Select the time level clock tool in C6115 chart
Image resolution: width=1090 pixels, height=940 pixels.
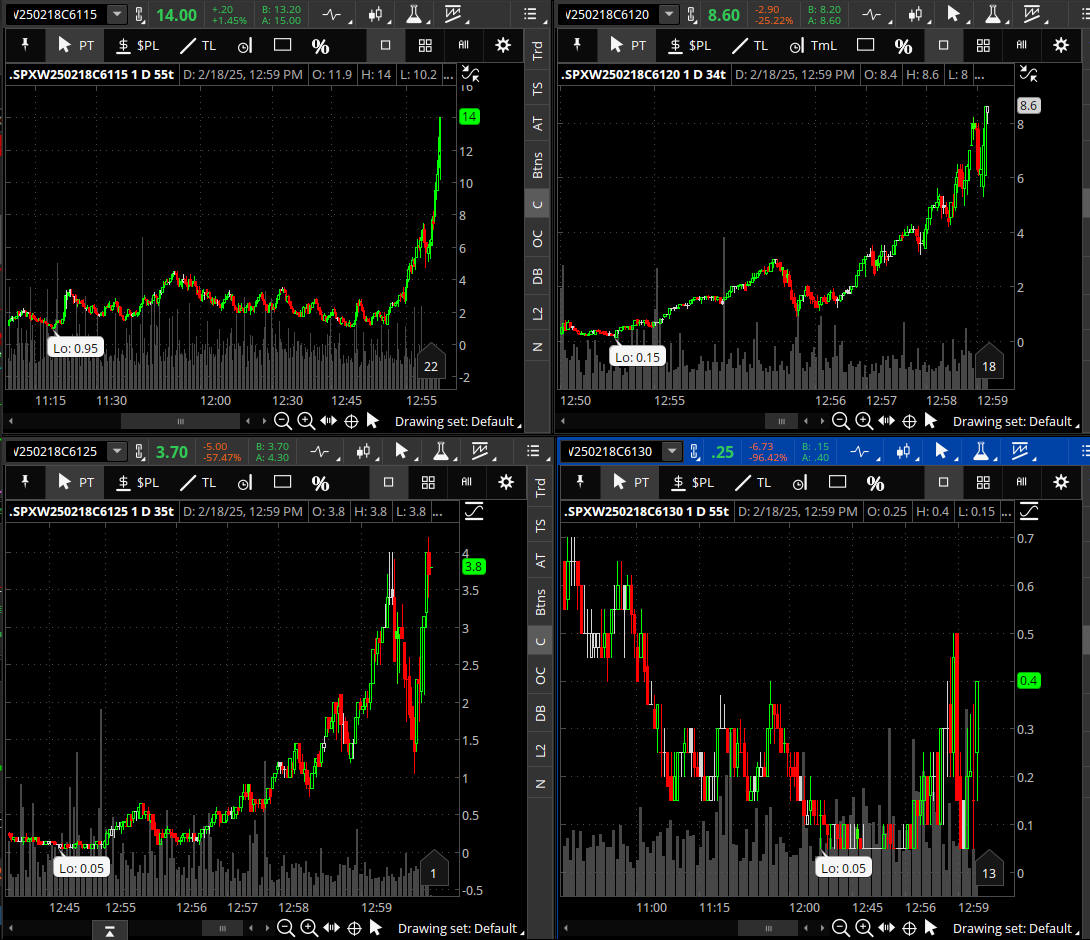(245, 46)
